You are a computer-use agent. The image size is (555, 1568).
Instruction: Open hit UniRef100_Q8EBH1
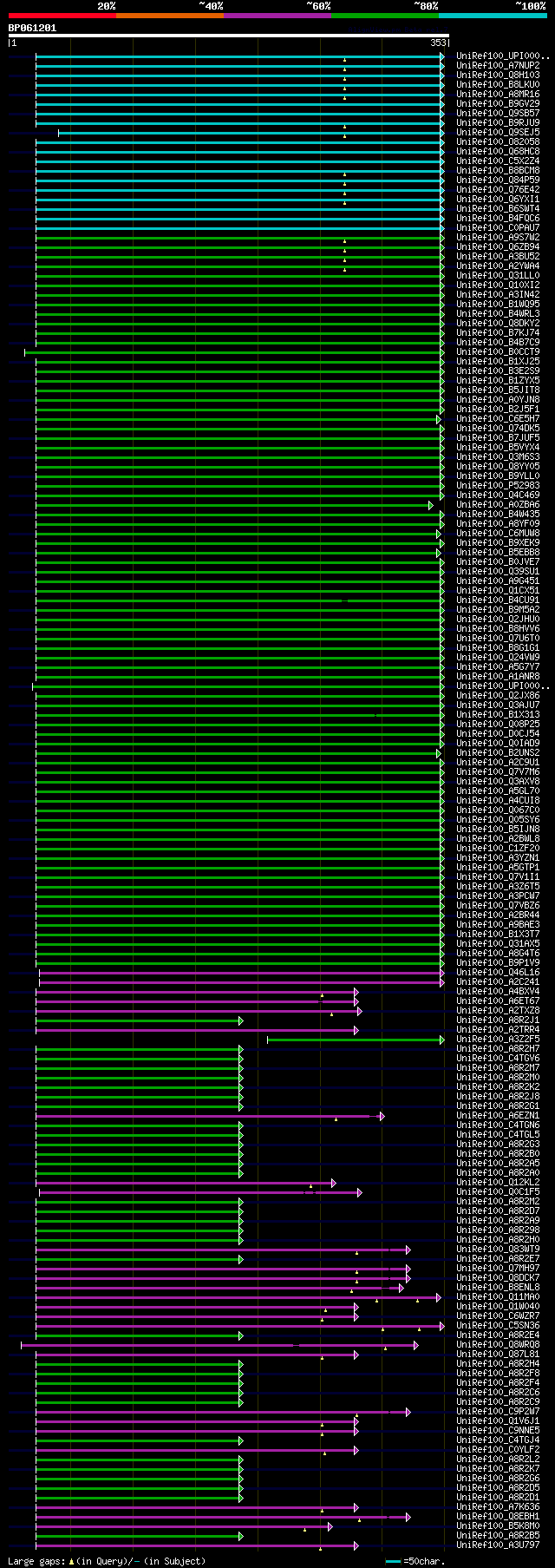498,1516
